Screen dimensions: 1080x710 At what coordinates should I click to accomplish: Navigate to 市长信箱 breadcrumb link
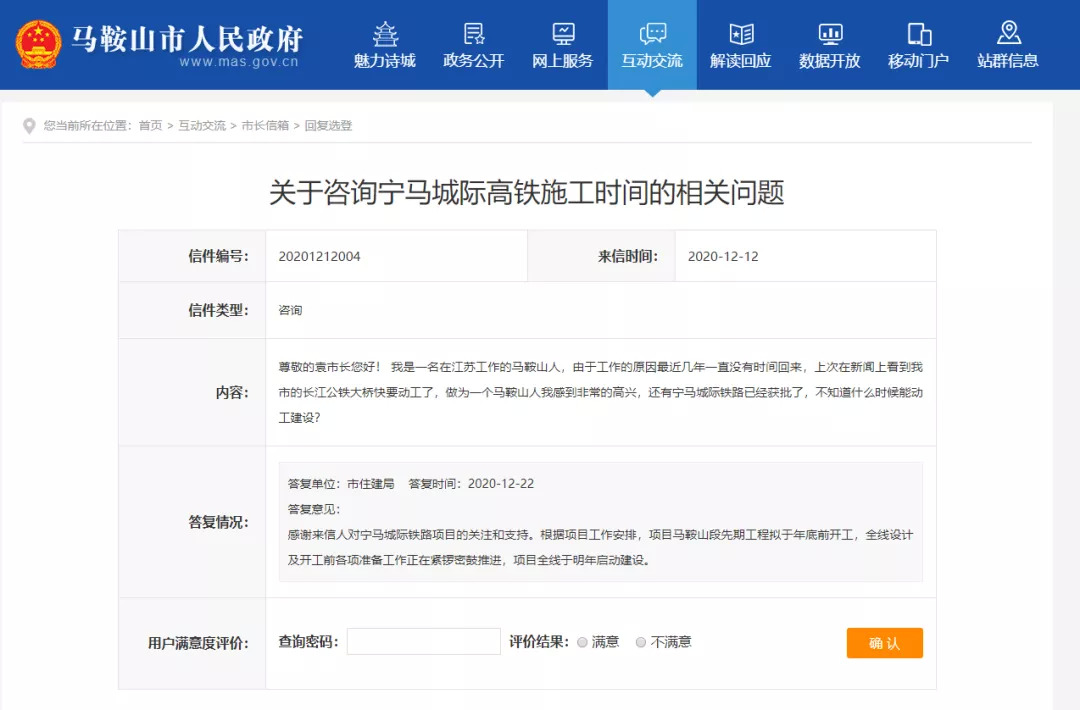(x=265, y=126)
